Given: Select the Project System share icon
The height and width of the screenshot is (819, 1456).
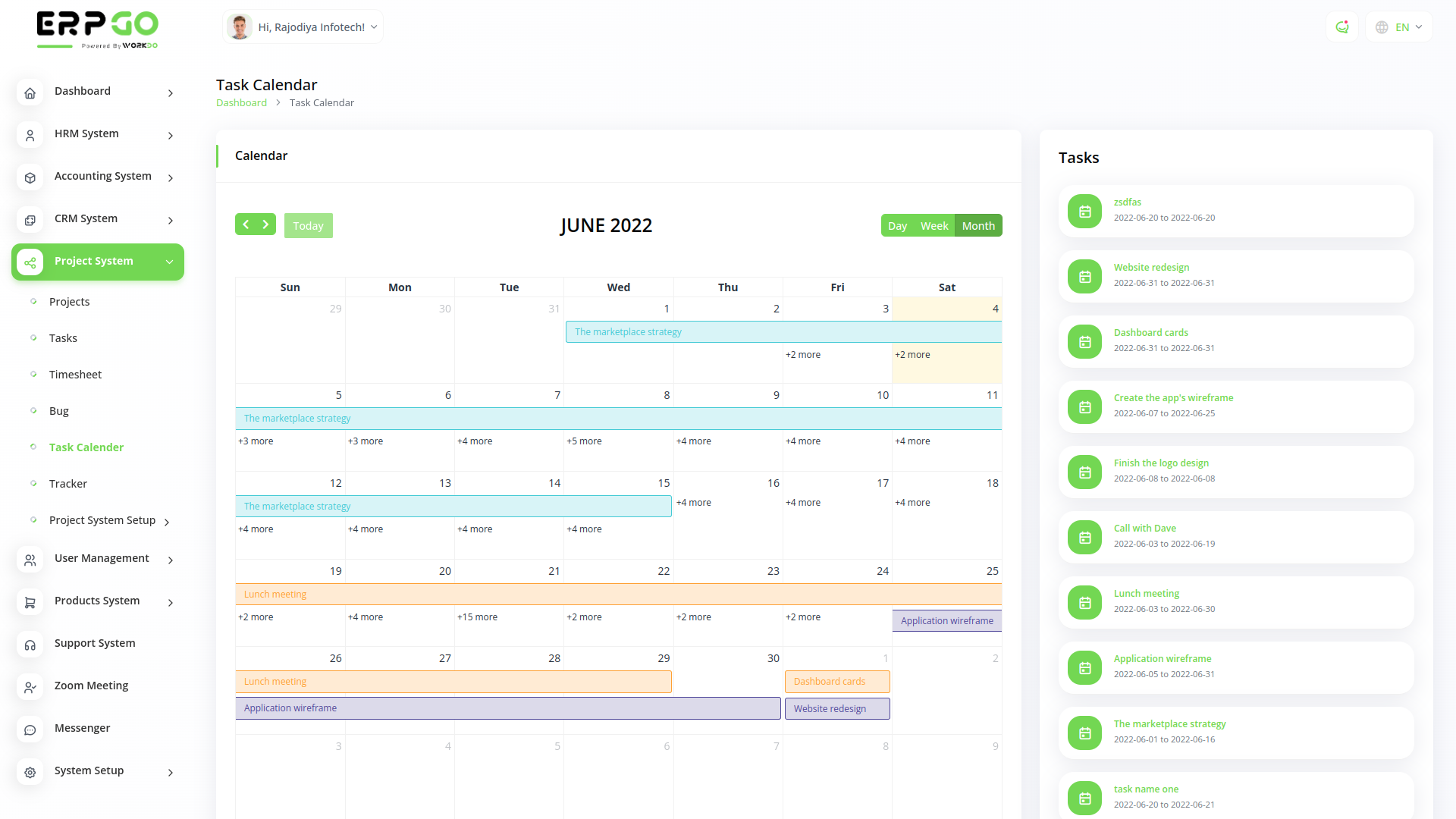Looking at the screenshot, I should (30, 262).
